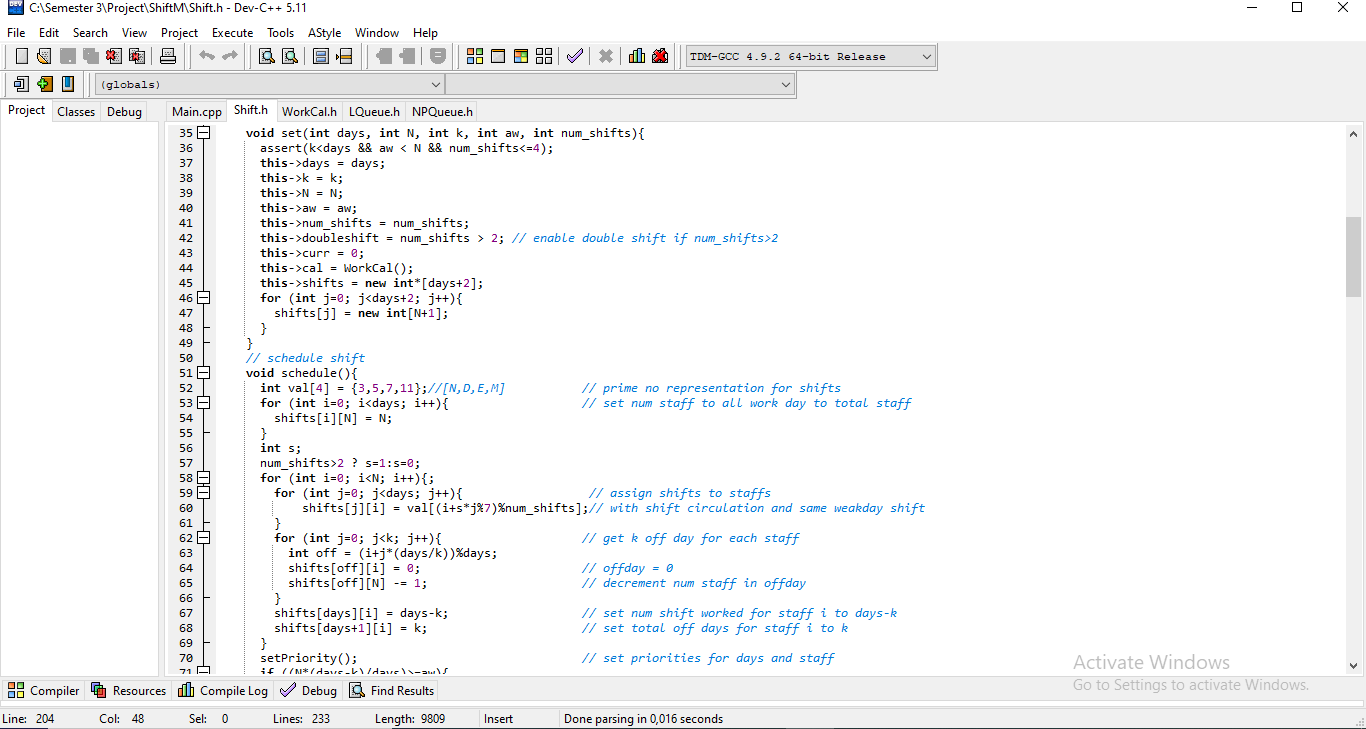Click the Open file icon
This screenshot has height=729, width=1366.
[44, 56]
